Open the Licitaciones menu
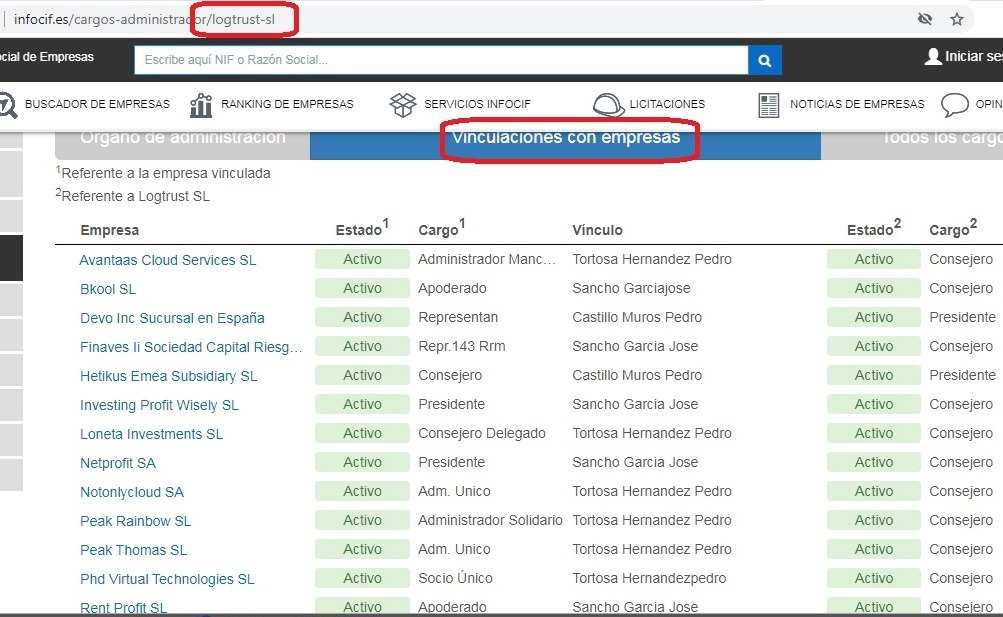 pos(667,104)
